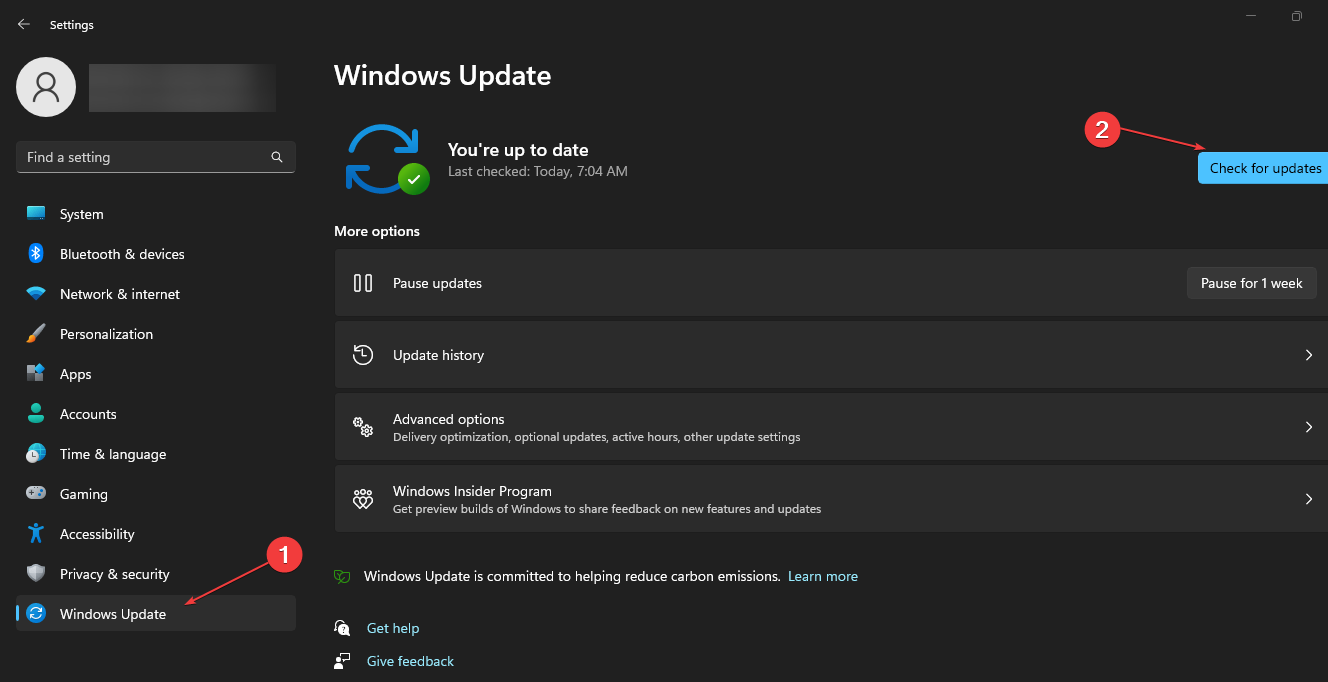This screenshot has width=1328, height=682.
Task: Click the green leaf carbon emissions icon
Action: click(x=341, y=576)
